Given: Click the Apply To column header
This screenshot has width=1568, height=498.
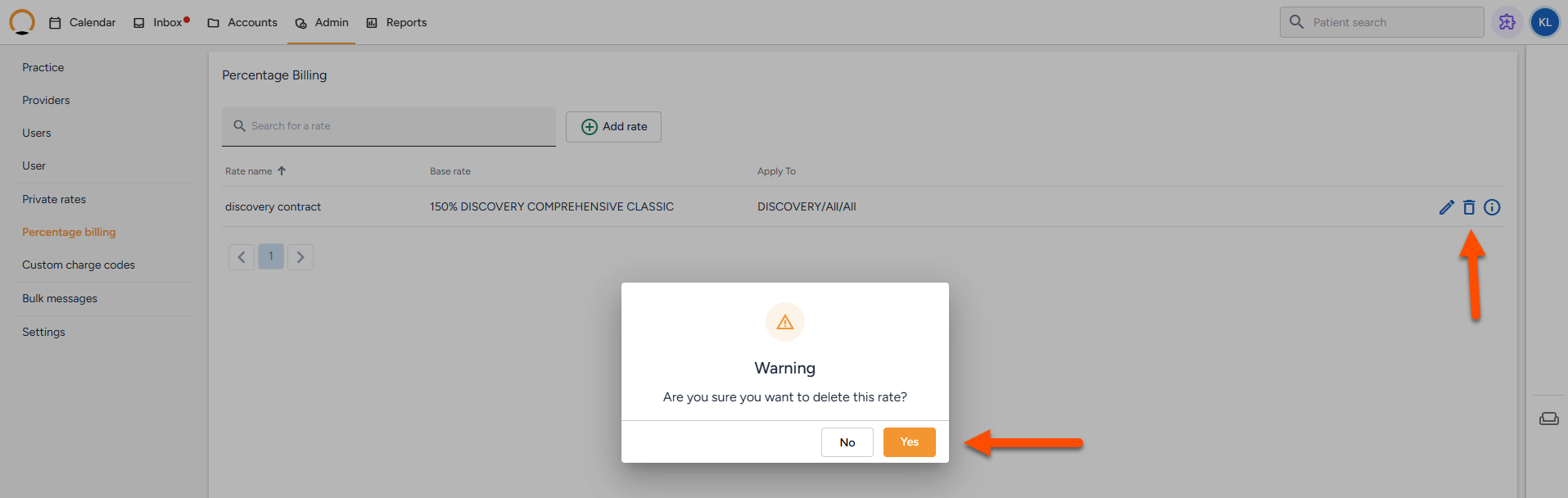Looking at the screenshot, I should click(x=776, y=171).
